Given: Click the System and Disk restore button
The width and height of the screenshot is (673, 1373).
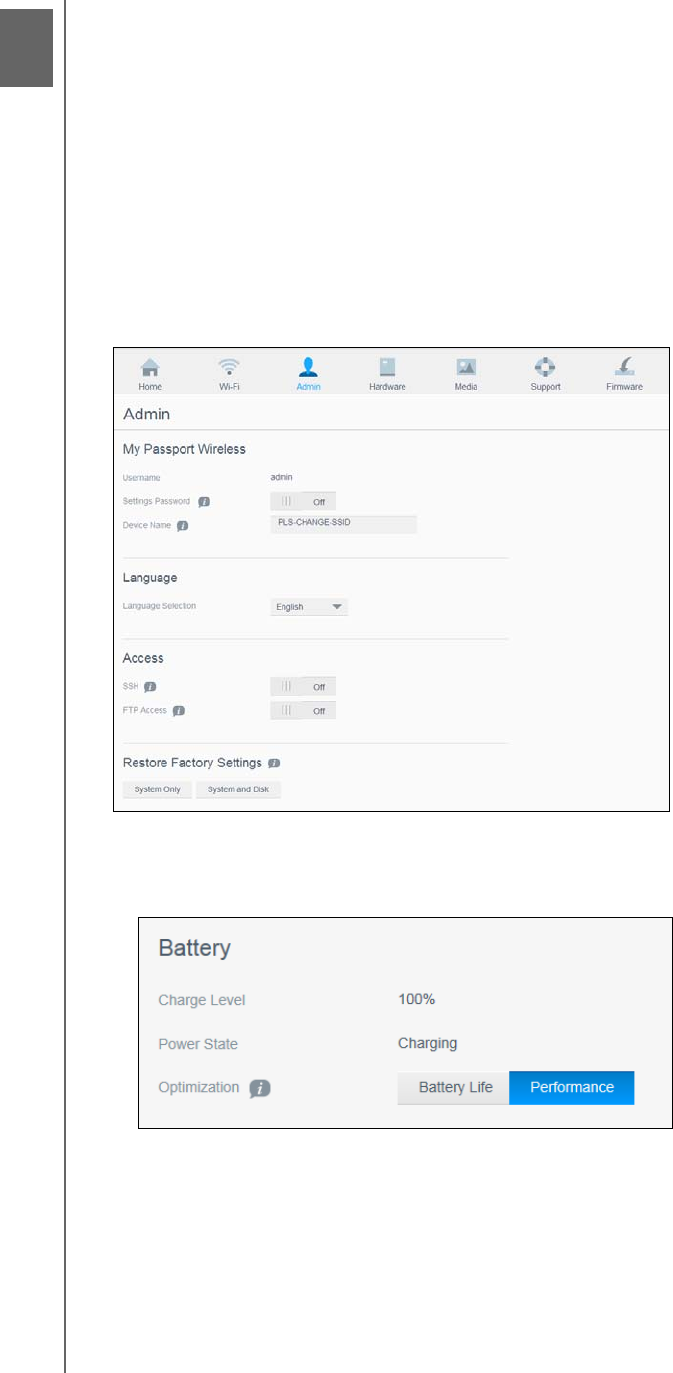Looking at the screenshot, I should pyautogui.click(x=238, y=790).
